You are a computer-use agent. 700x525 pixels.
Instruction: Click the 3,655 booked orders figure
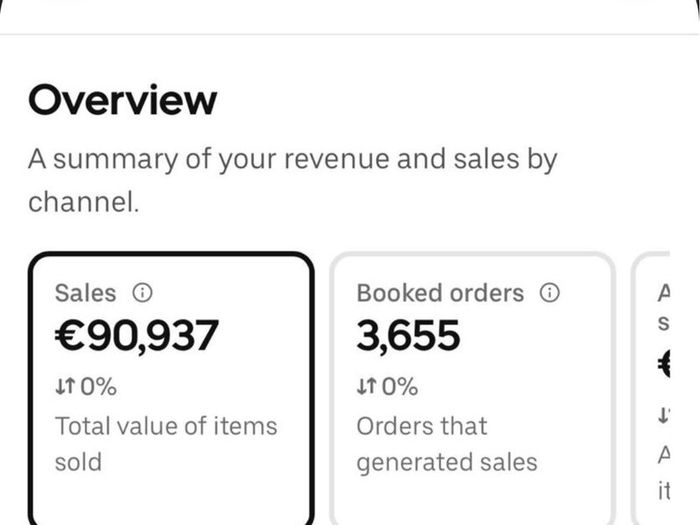(408, 336)
